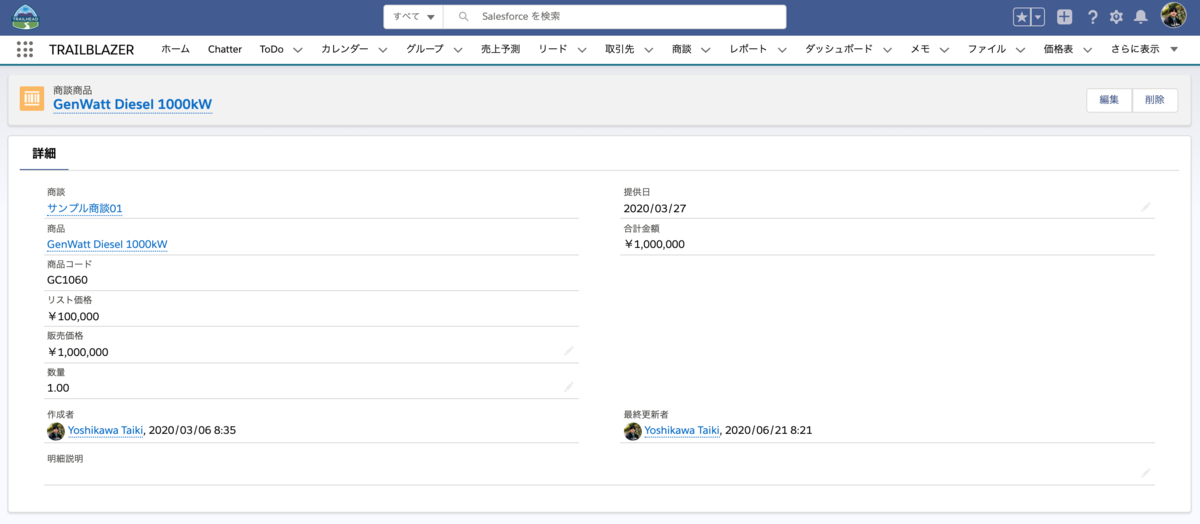Image resolution: width=1200 pixels, height=524 pixels.
Task: Expand the favorites list arrow
Action: point(1038,17)
